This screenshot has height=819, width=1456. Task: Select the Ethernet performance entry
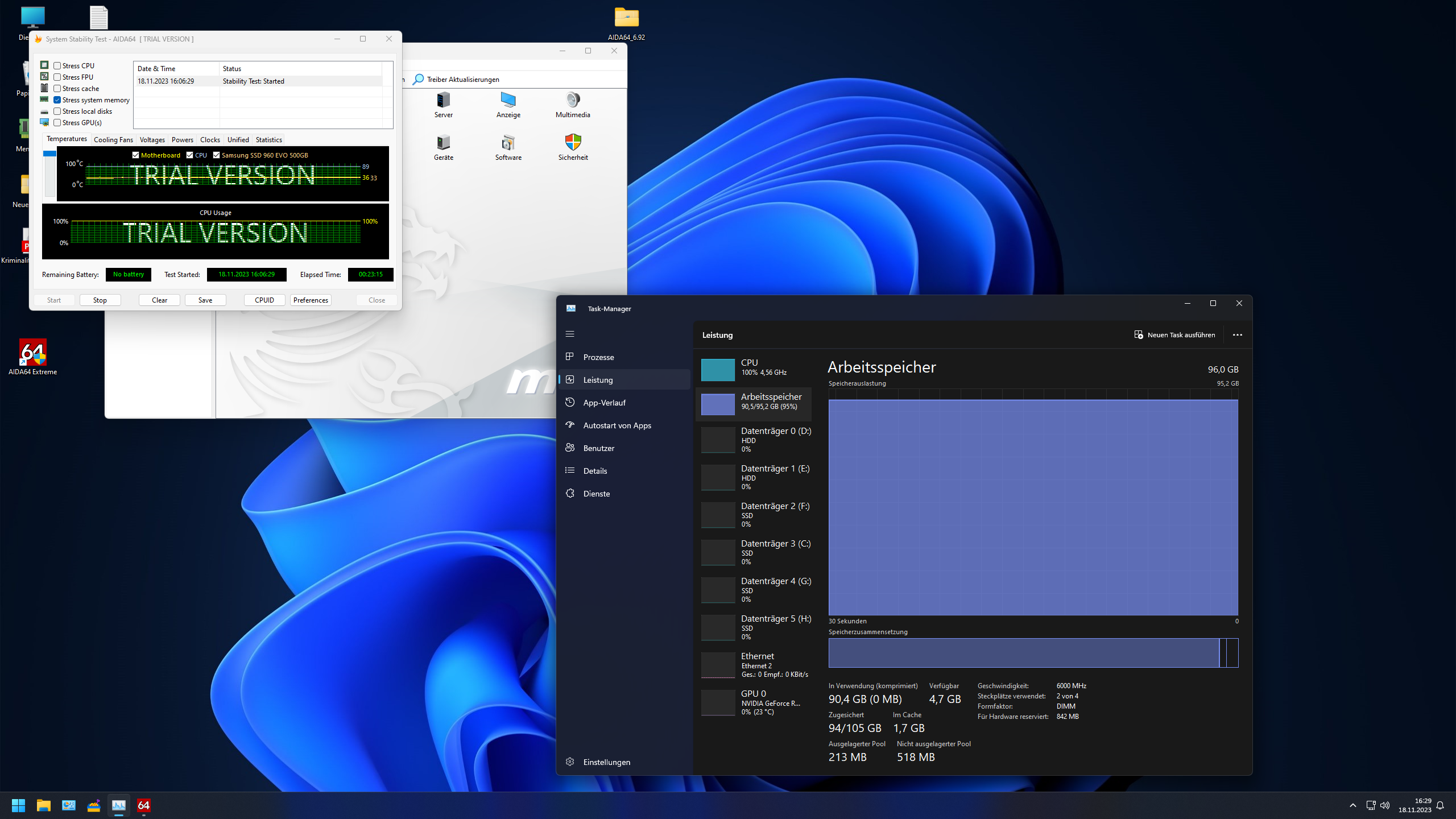pyautogui.click(x=754, y=665)
